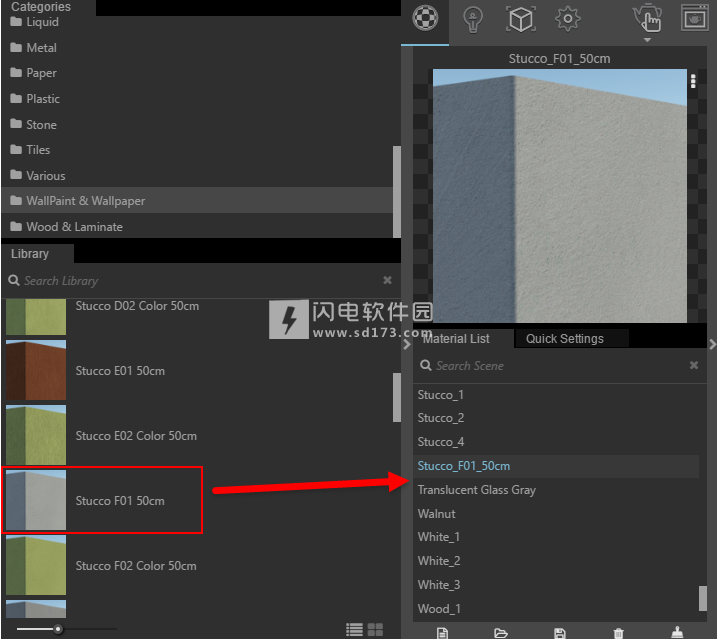The image size is (717, 639).
Task: Clear the Search Scene field
Action: point(694,365)
